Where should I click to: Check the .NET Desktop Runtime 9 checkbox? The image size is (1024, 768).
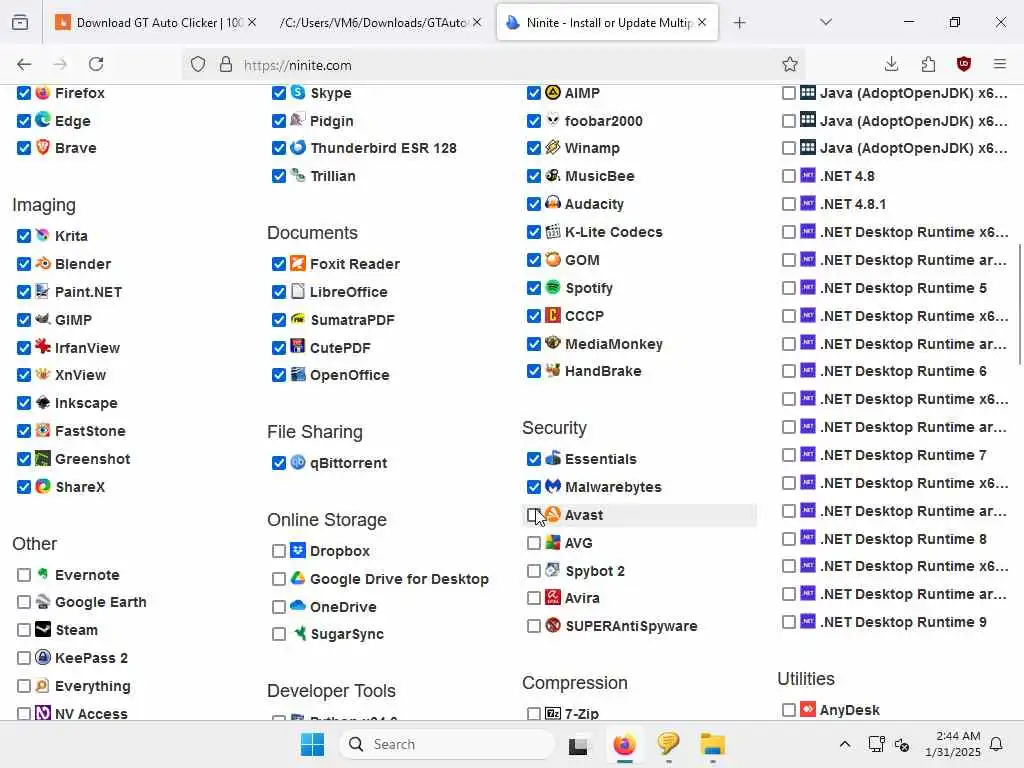pos(789,622)
